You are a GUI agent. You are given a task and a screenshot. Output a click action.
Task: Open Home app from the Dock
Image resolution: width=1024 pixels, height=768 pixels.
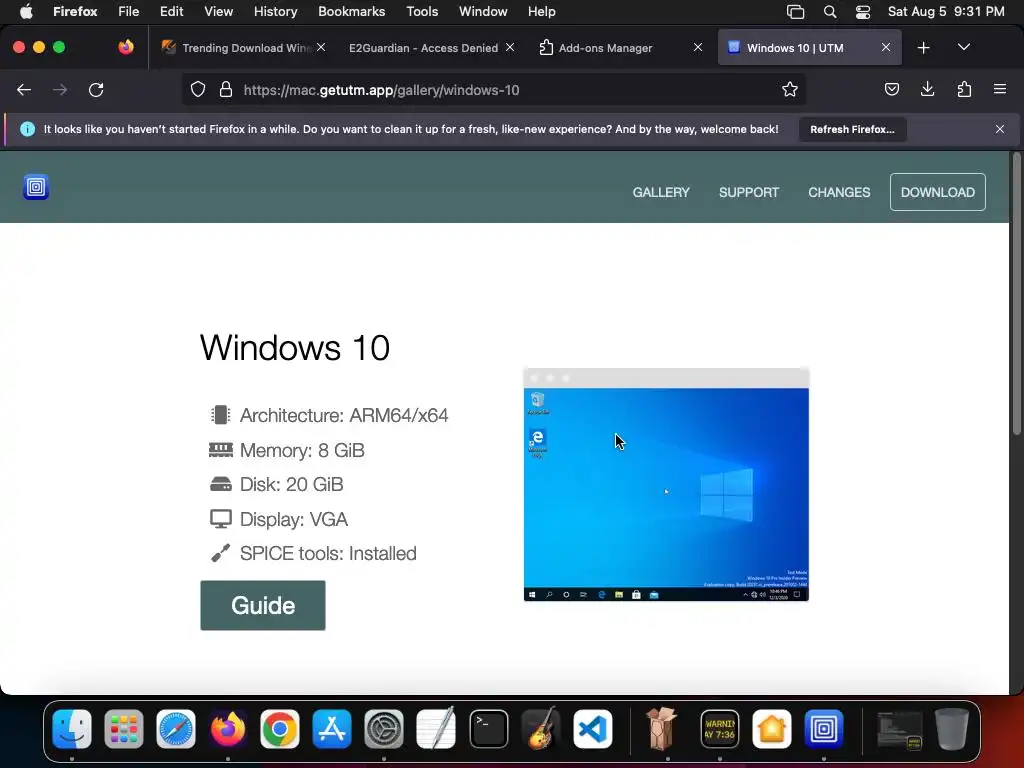click(771, 729)
